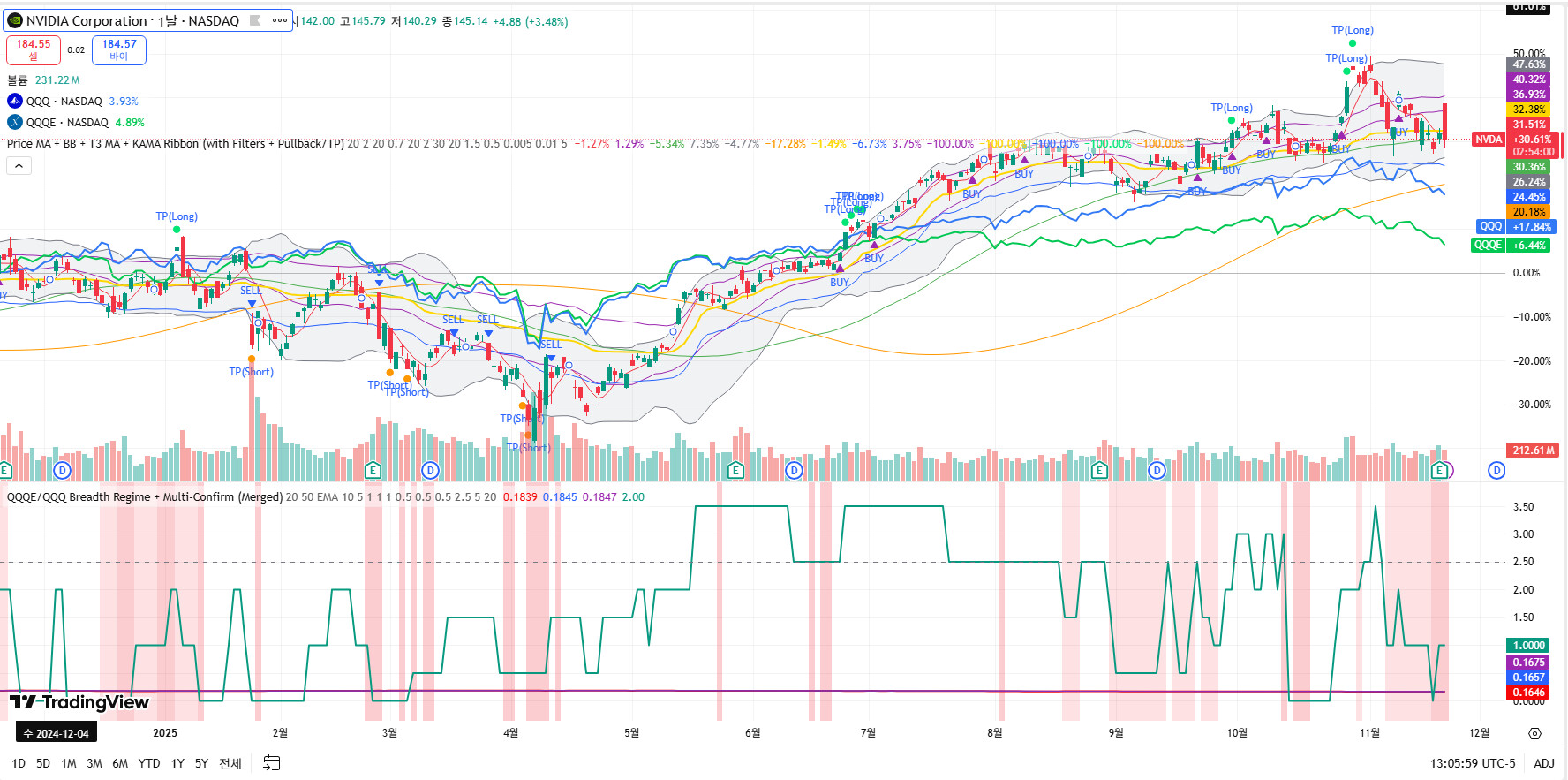Click the earnings E marker just before 3월
This screenshot has width=1568, height=780.
pyautogui.click(x=373, y=470)
